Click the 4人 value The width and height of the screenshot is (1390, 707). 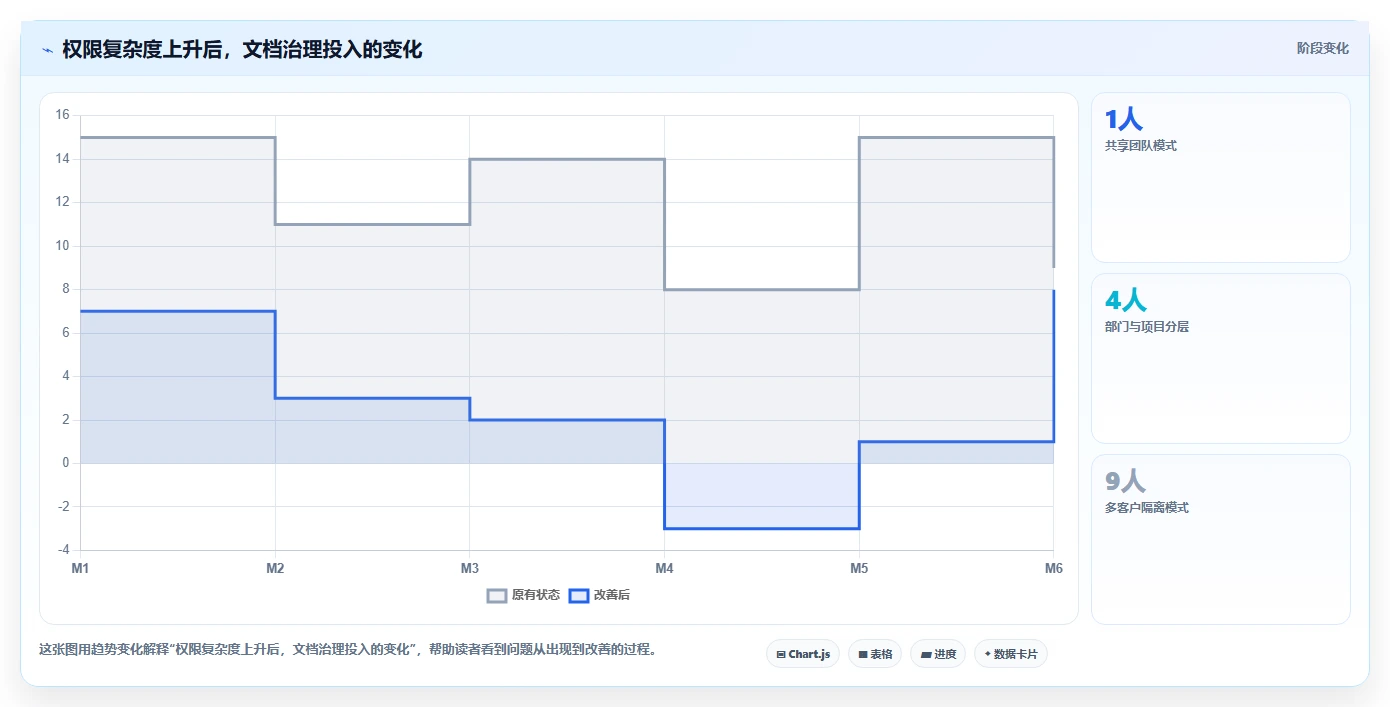click(x=1125, y=301)
